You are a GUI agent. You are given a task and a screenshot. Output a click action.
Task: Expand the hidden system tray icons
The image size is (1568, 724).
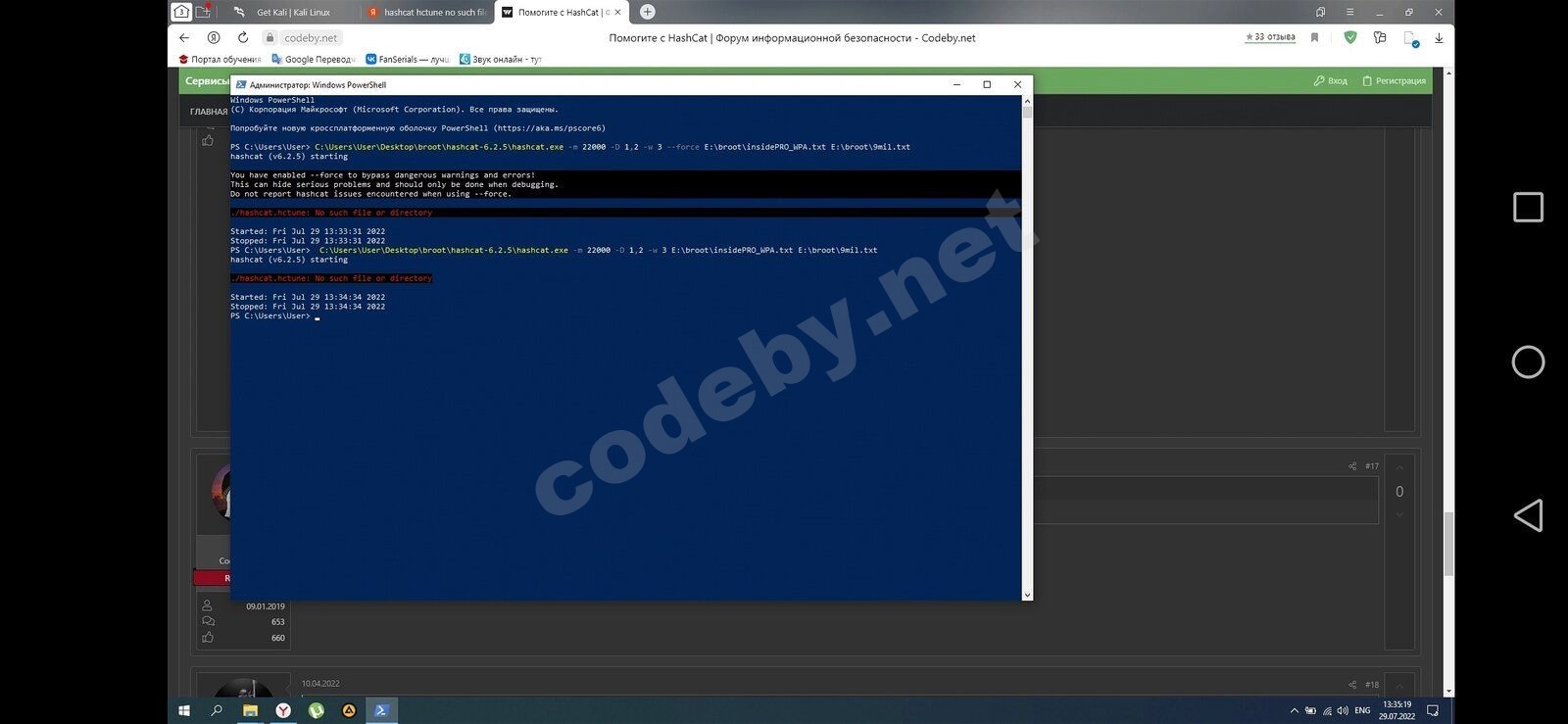[x=1294, y=710]
